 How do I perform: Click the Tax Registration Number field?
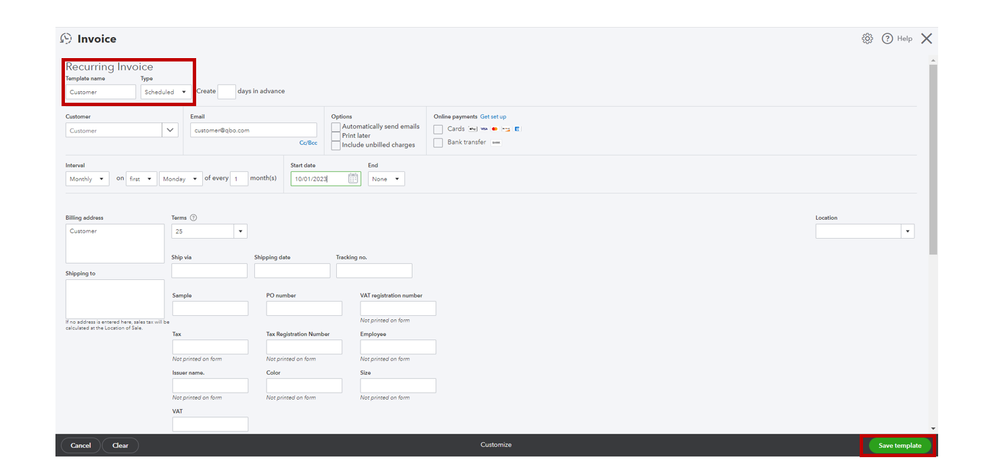coord(304,347)
